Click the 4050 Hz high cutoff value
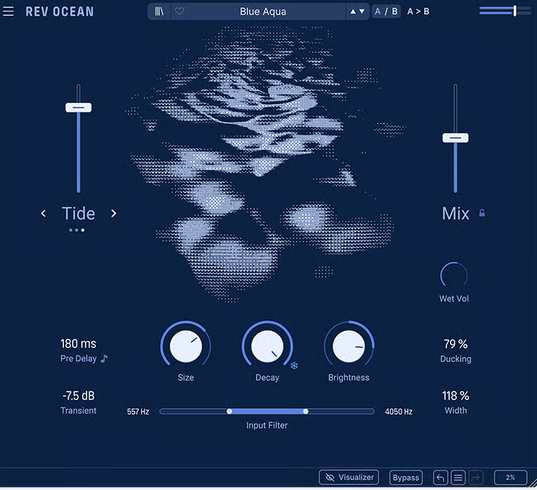This screenshot has height=490, width=537. click(x=398, y=412)
